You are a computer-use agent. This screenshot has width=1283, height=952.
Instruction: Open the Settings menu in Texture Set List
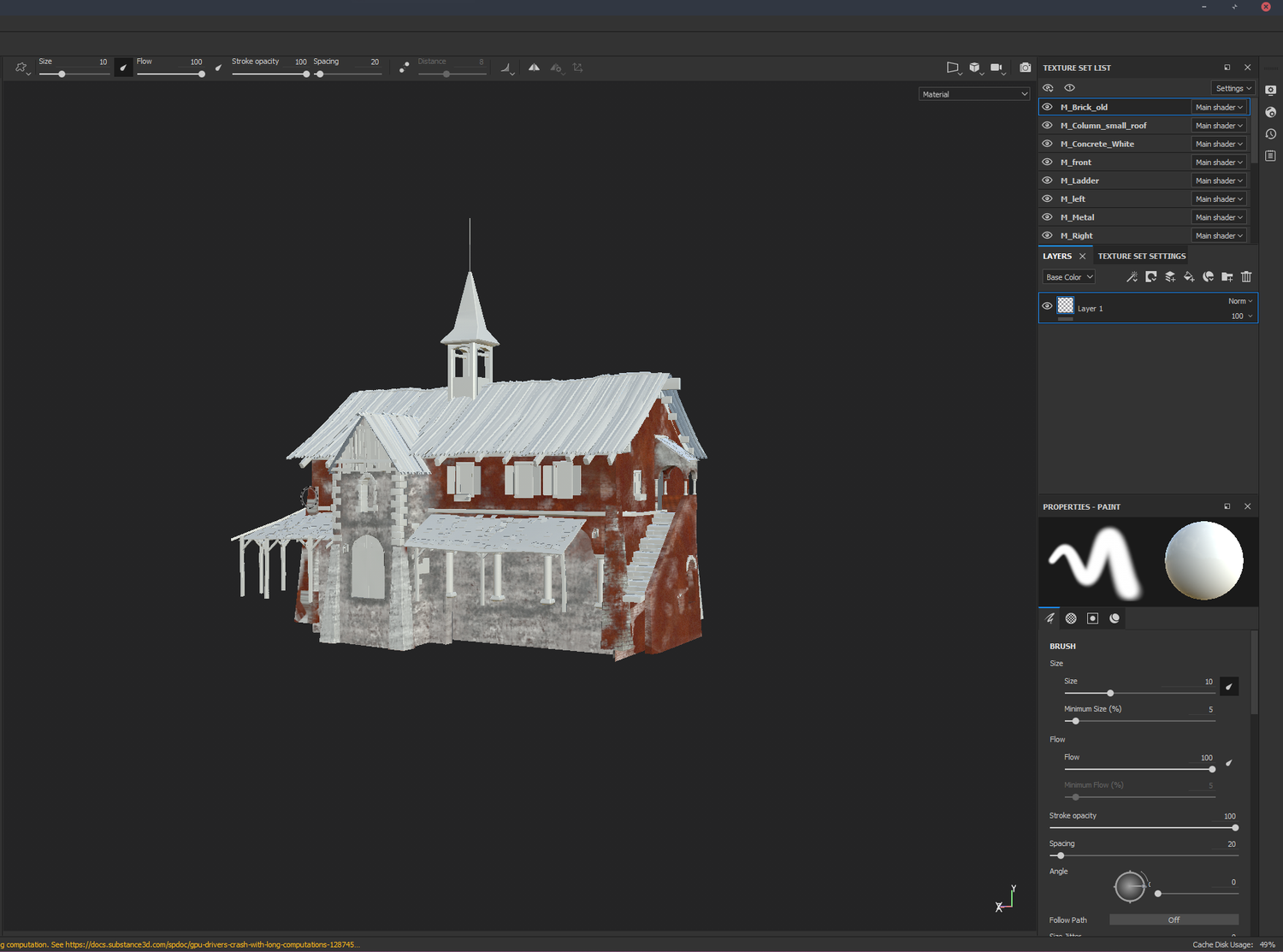coord(1233,88)
